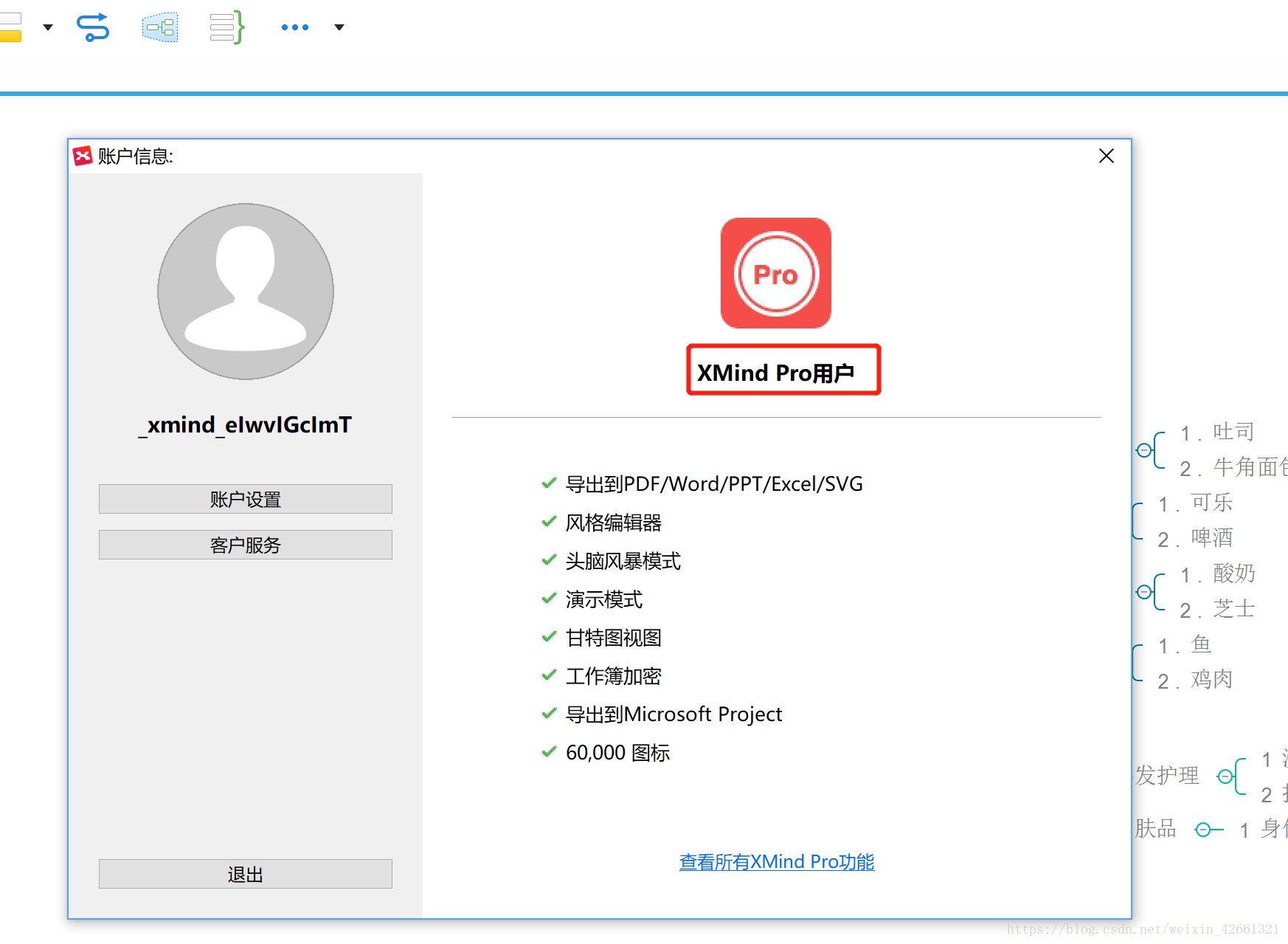This screenshot has width=1288, height=944.
Task: Collapse the 发护理 branch toggle
Action: [x=1225, y=776]
